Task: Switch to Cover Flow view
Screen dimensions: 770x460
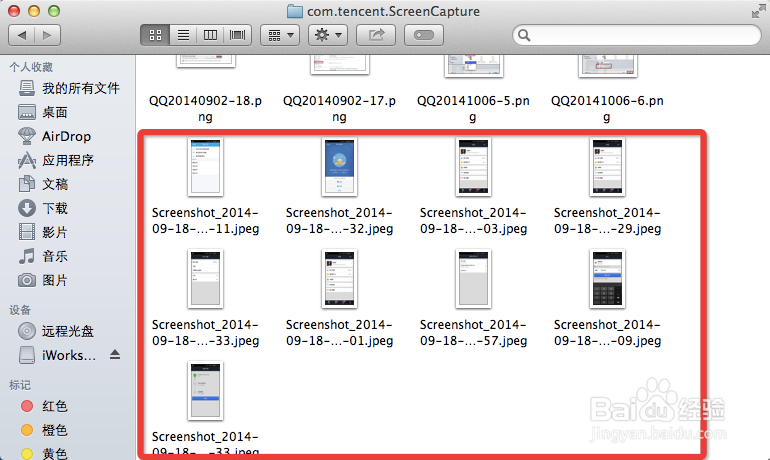Action: pyautogui.click(x=238, y=35)
